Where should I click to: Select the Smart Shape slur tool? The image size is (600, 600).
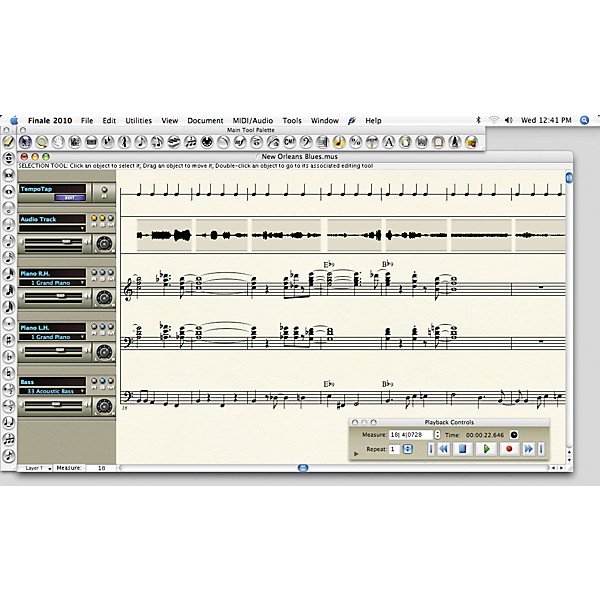(223, 142)
